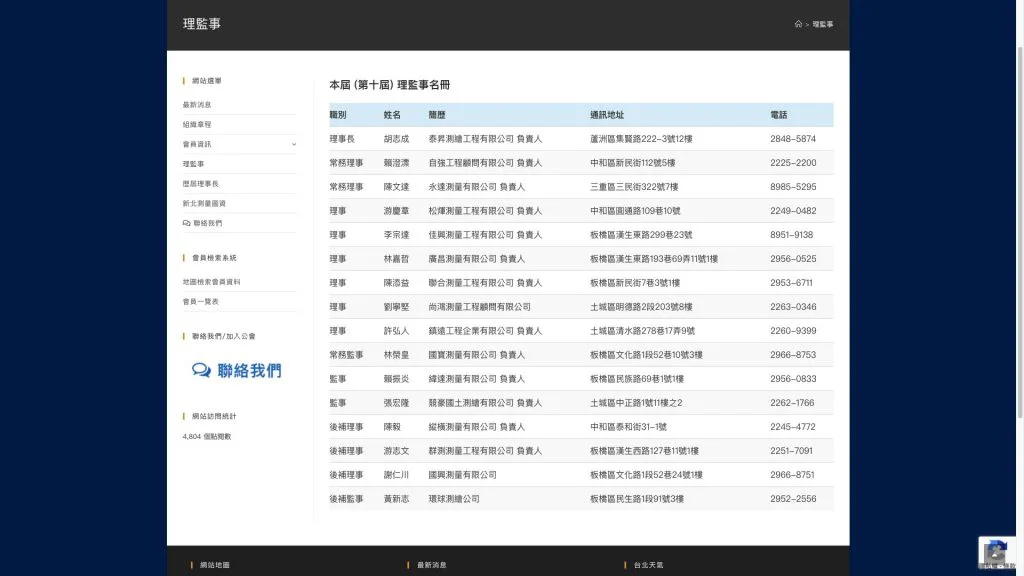Select 理監事 in the sidebar menu
Screen dimensions: 1024x576
[193, 164]
